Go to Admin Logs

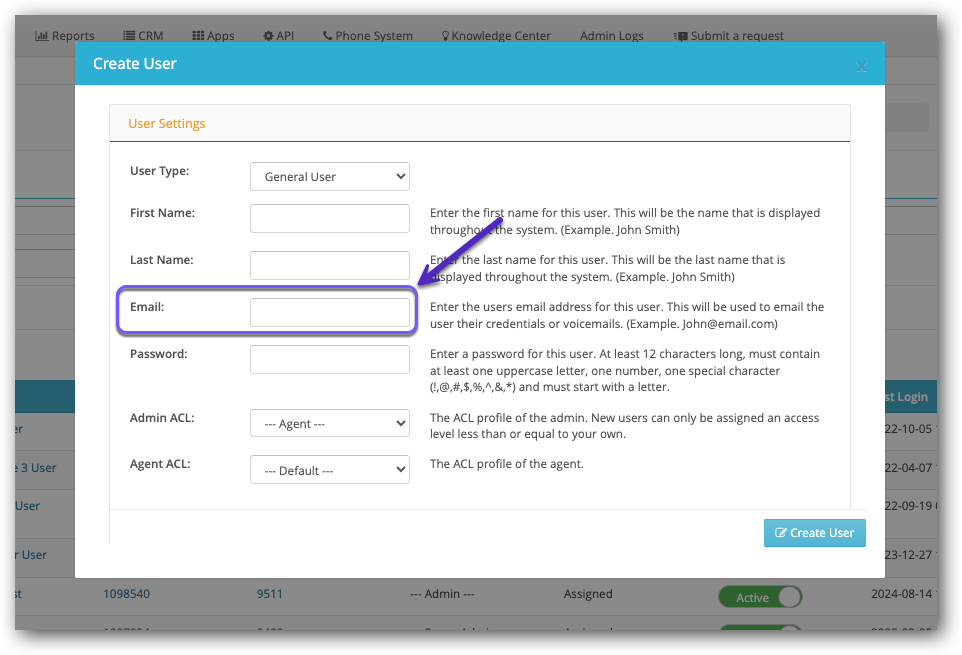tap(612, 36)
